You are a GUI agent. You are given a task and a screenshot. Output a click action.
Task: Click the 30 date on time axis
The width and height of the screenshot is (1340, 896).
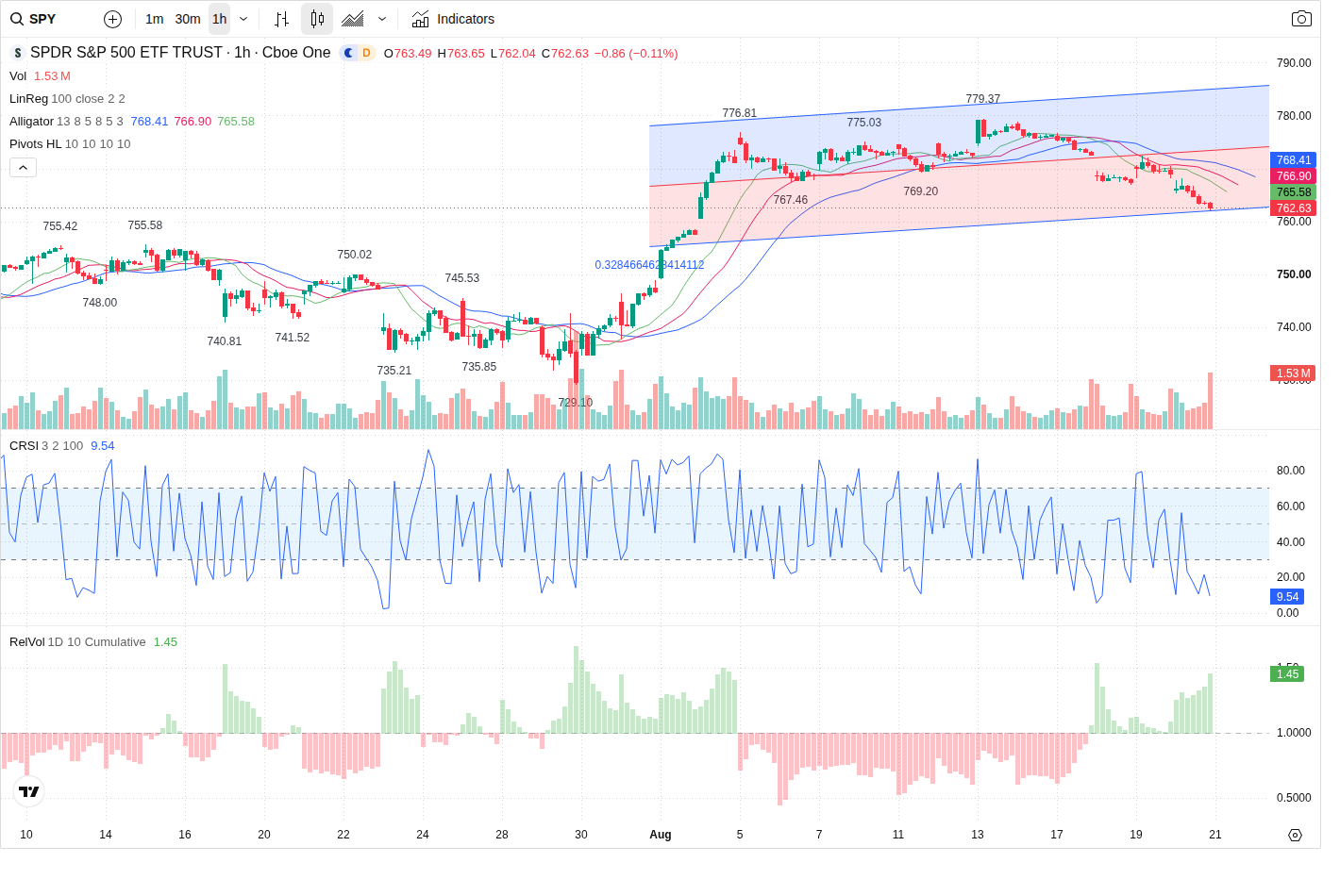click(581, 835)
